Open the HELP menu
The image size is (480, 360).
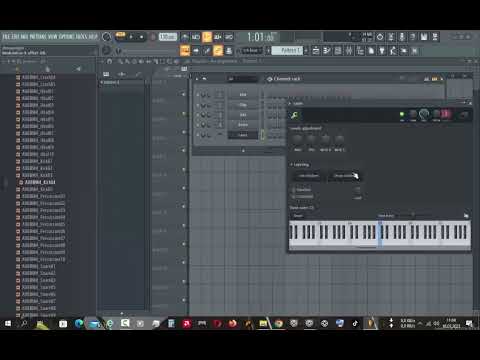93,37
